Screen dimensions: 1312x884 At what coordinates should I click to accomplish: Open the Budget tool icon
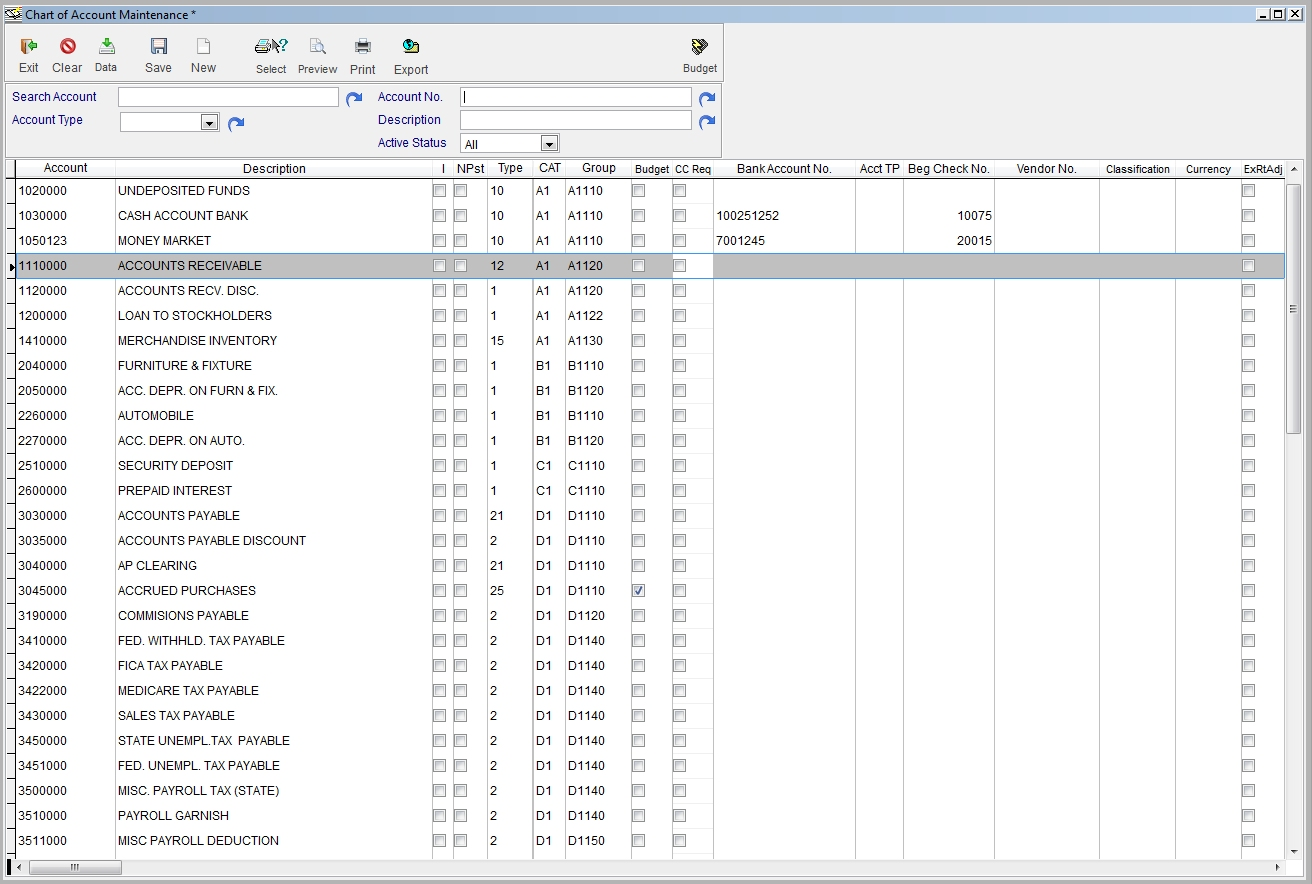pos(699,47)
